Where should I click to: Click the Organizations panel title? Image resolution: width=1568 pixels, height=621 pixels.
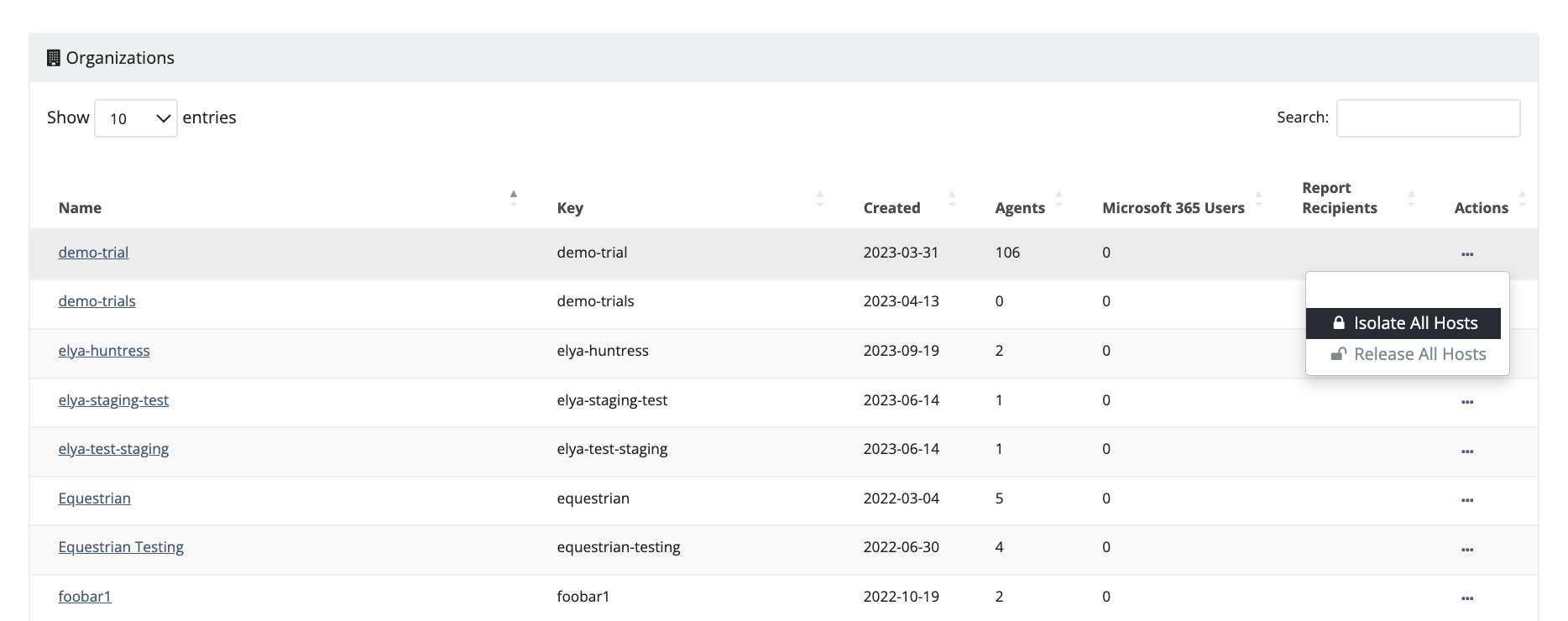pos(120,58)
